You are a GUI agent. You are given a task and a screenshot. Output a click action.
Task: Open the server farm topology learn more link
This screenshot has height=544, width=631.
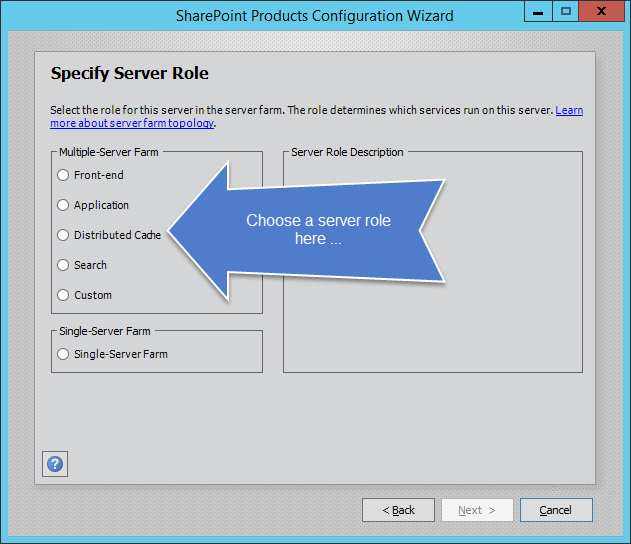coord(132,123)
